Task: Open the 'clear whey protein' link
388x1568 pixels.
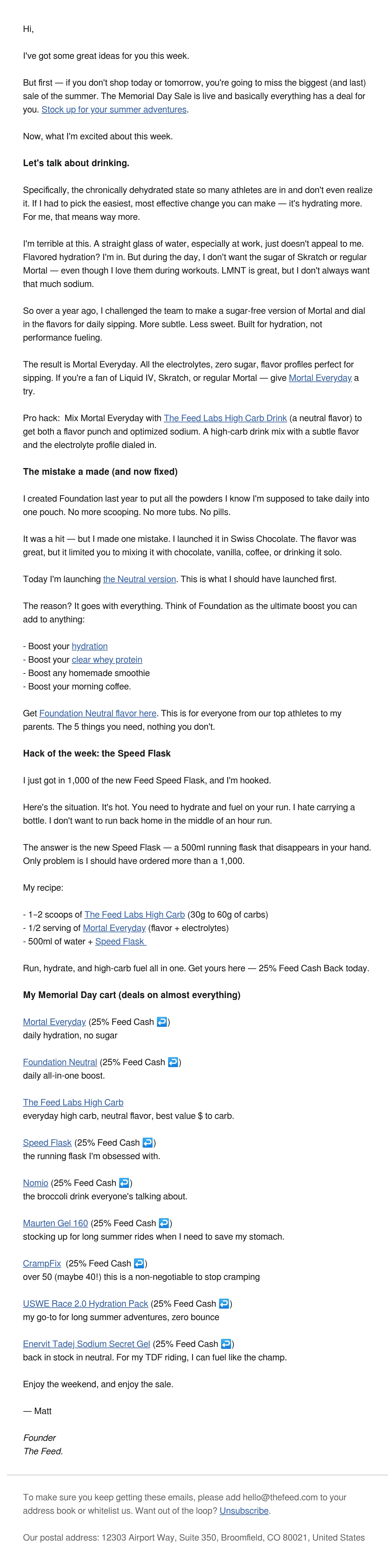Action: (x=107, y=659)
